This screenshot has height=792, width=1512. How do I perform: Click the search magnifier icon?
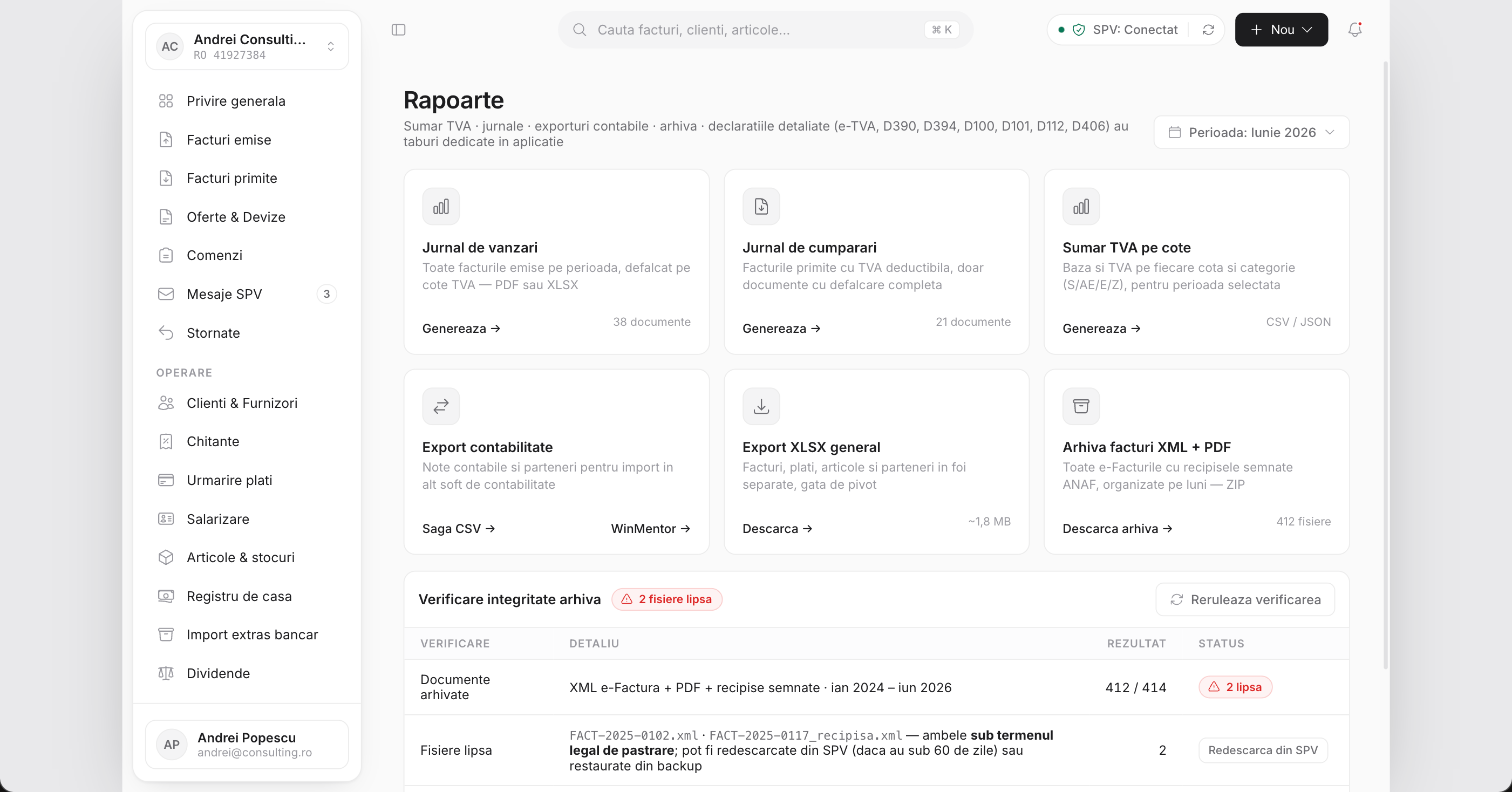click(580, 30)
